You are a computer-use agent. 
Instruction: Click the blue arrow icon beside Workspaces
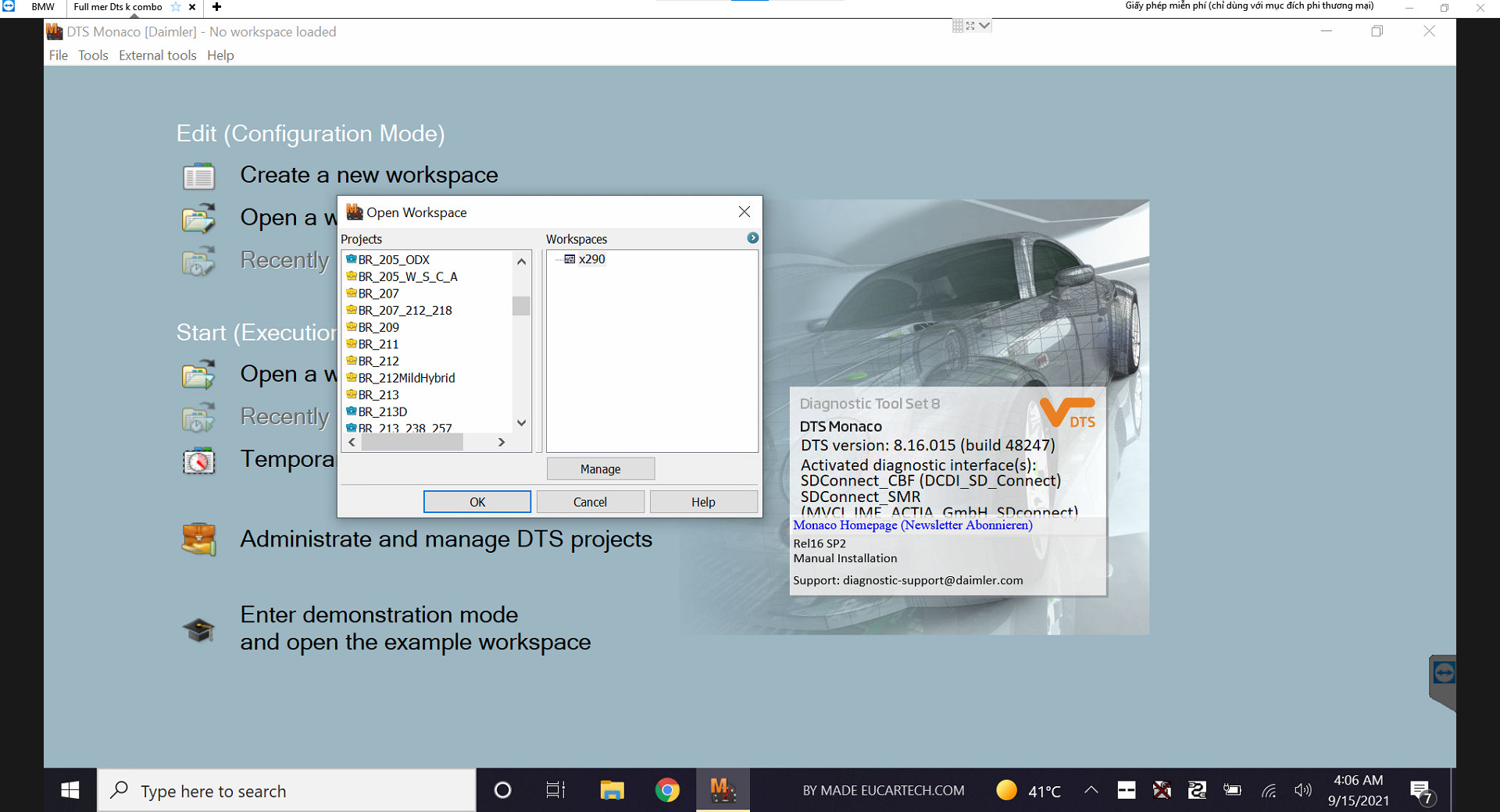[x=752, y=238]
